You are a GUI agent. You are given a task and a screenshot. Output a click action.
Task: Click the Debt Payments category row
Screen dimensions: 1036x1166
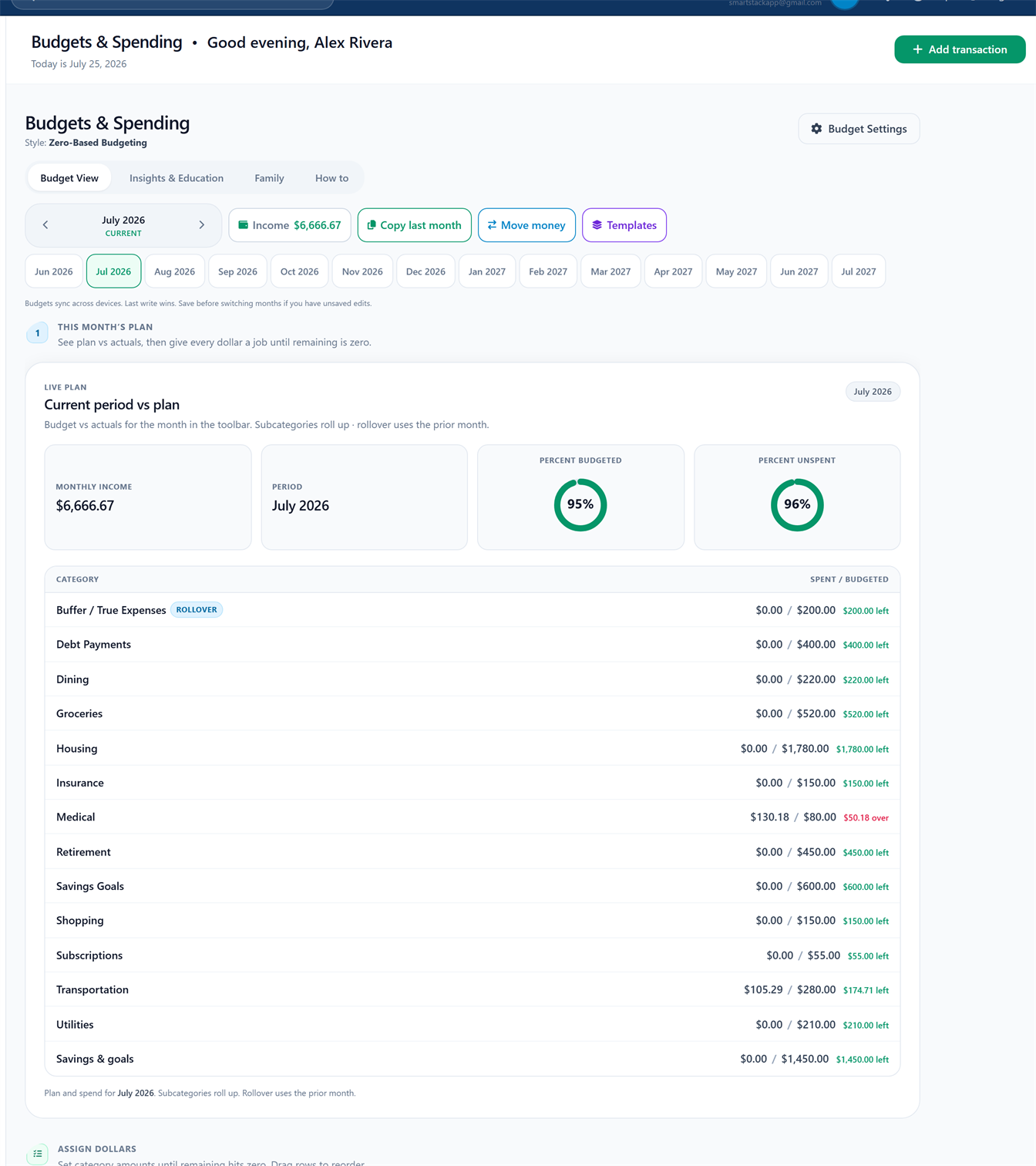pyautogui.click(x=473, y=645)
